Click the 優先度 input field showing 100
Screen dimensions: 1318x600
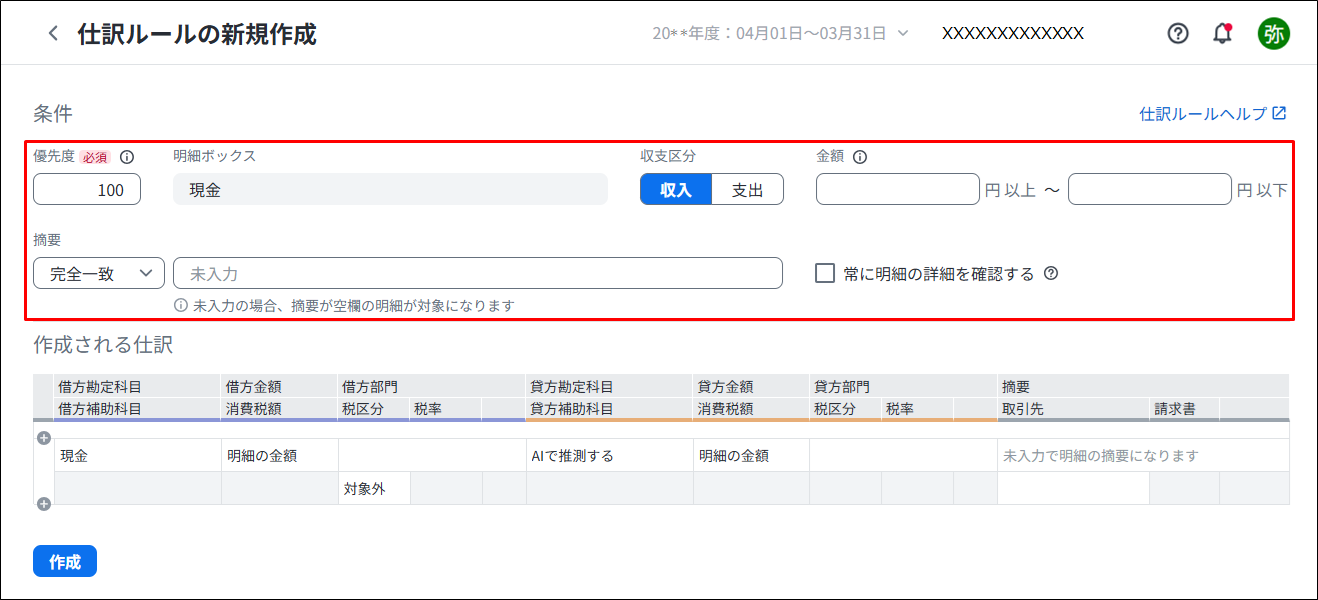(87, 190)
